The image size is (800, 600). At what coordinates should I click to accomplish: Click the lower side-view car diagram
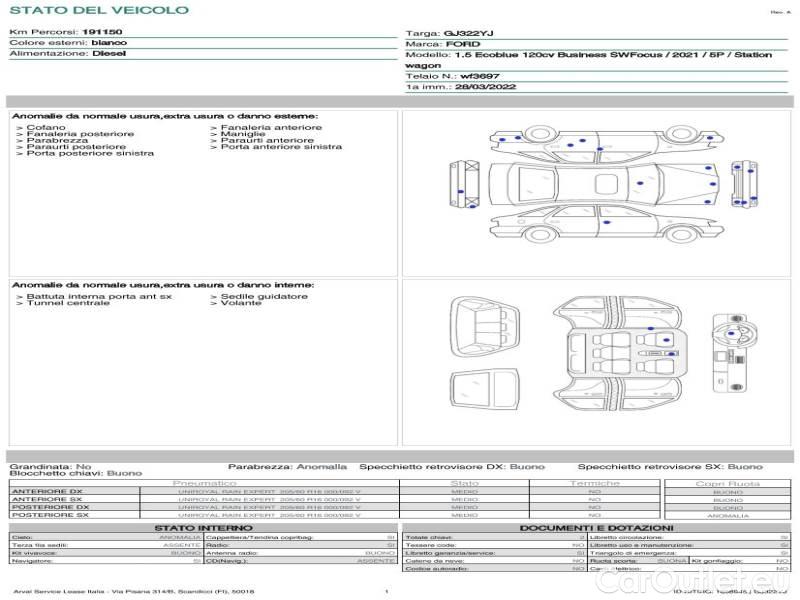[607, 223]
